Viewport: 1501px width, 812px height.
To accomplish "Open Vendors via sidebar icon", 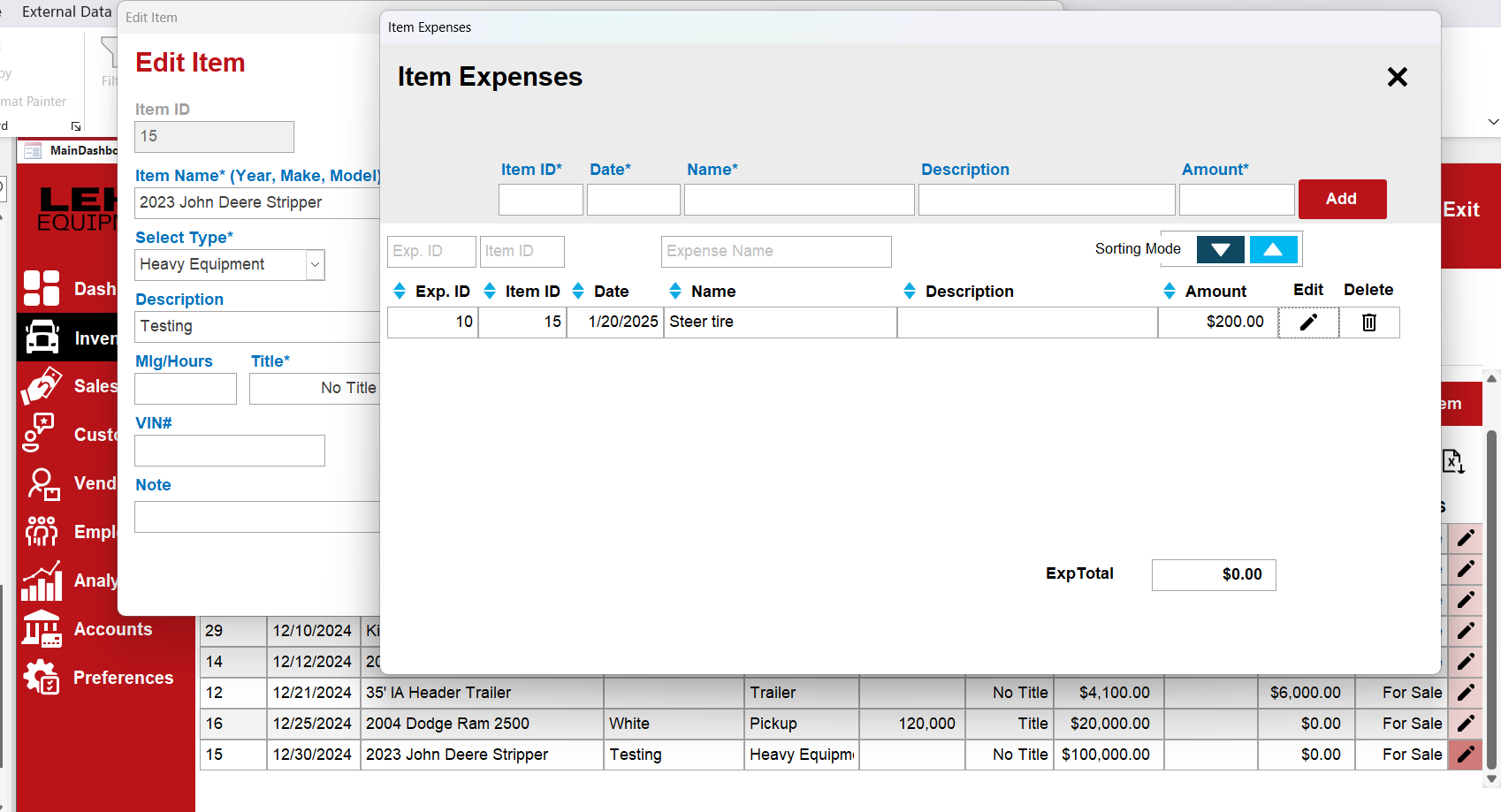I will tap(42, 483).
